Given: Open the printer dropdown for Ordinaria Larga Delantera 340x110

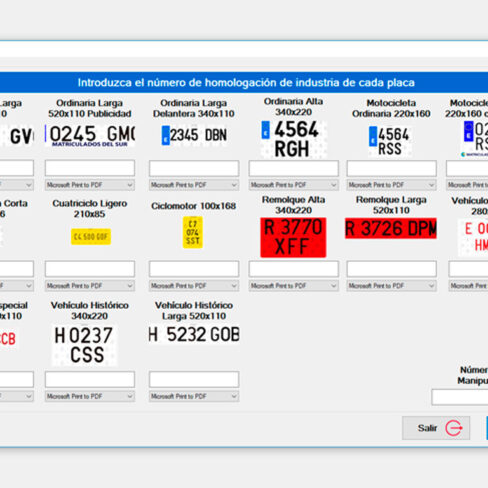Looking at the screenshot, I should [x=194, y=185].
